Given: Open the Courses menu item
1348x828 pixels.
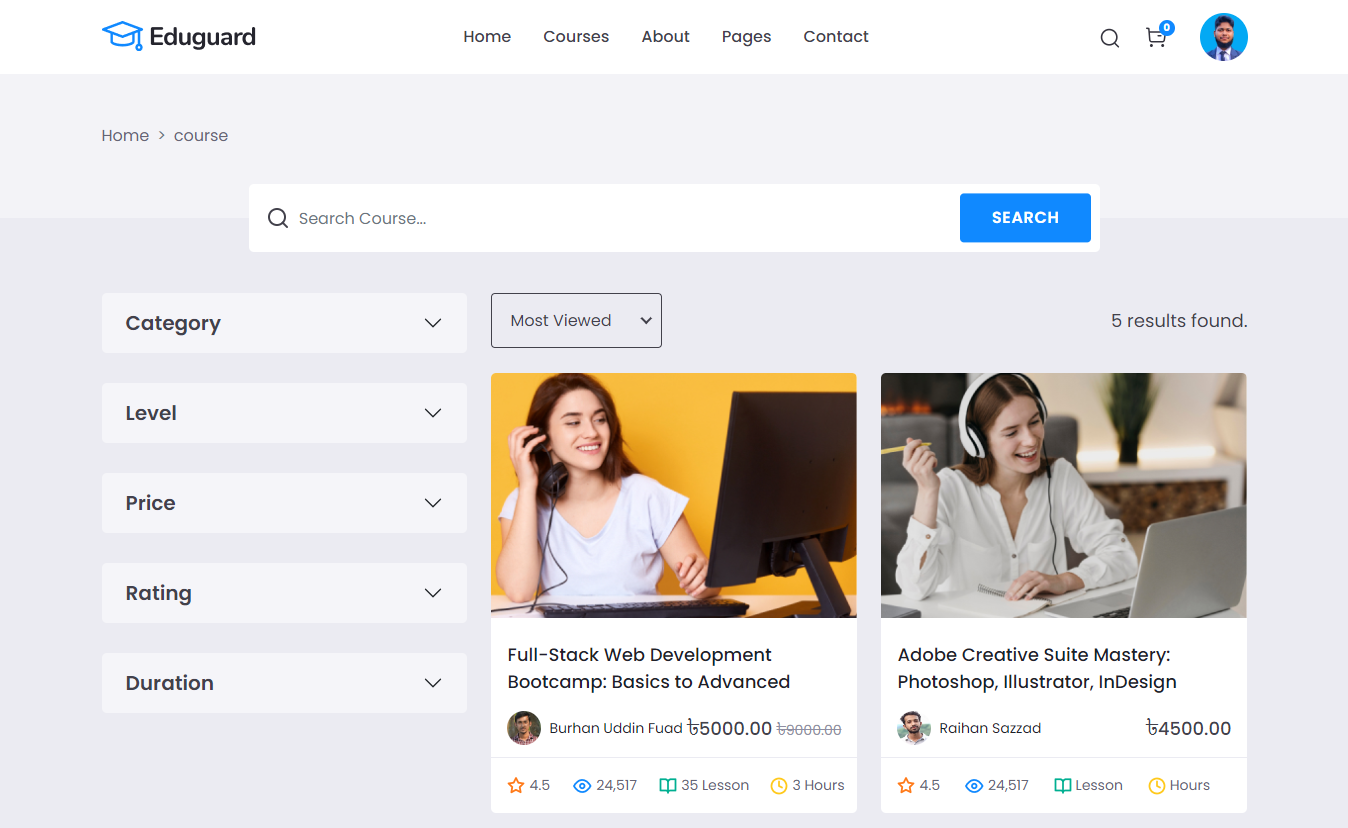Looking at the screenshot, I should [576, 37].
